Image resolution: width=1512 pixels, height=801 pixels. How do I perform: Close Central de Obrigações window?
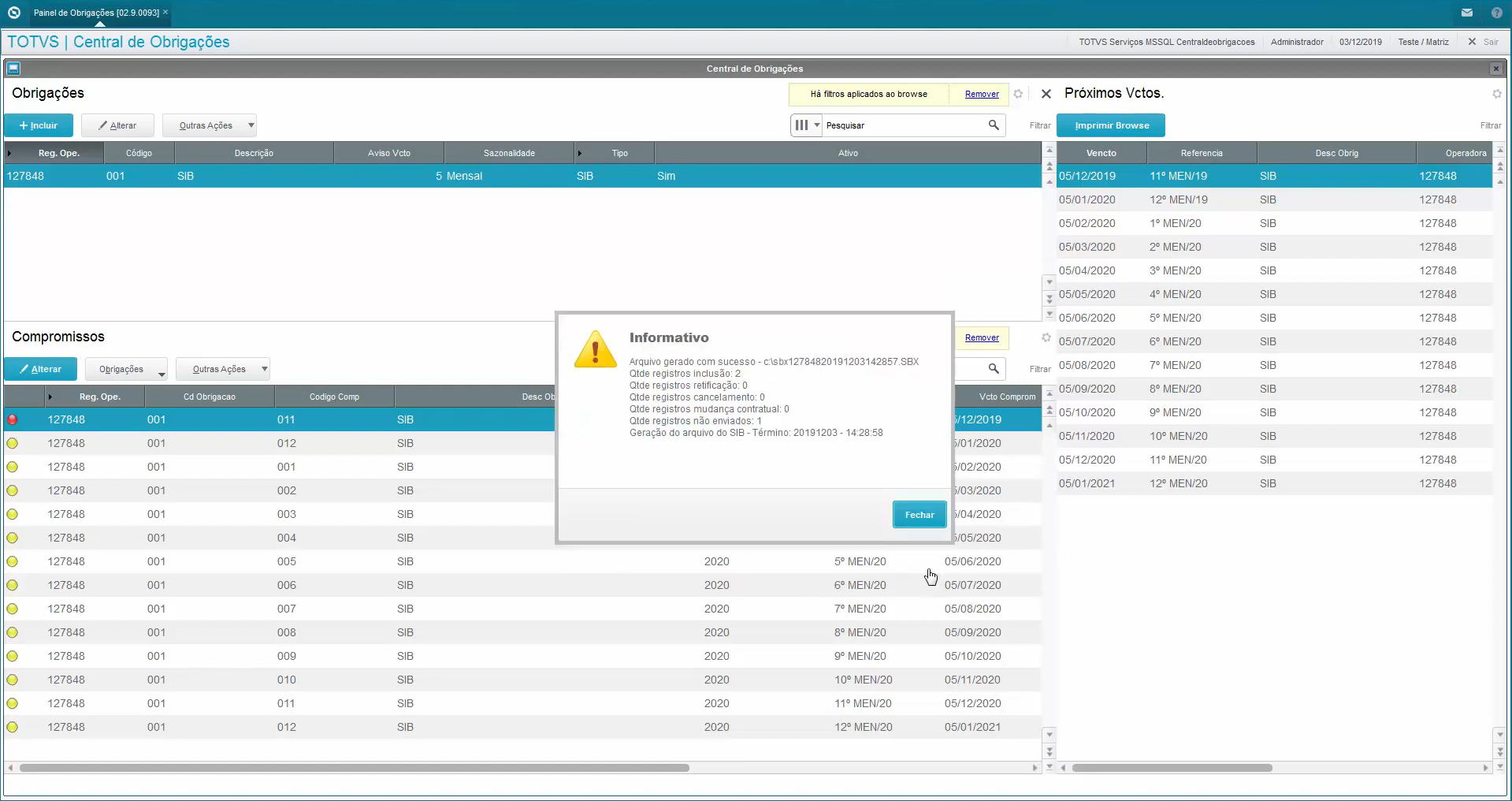click(x=1495, y=69)
